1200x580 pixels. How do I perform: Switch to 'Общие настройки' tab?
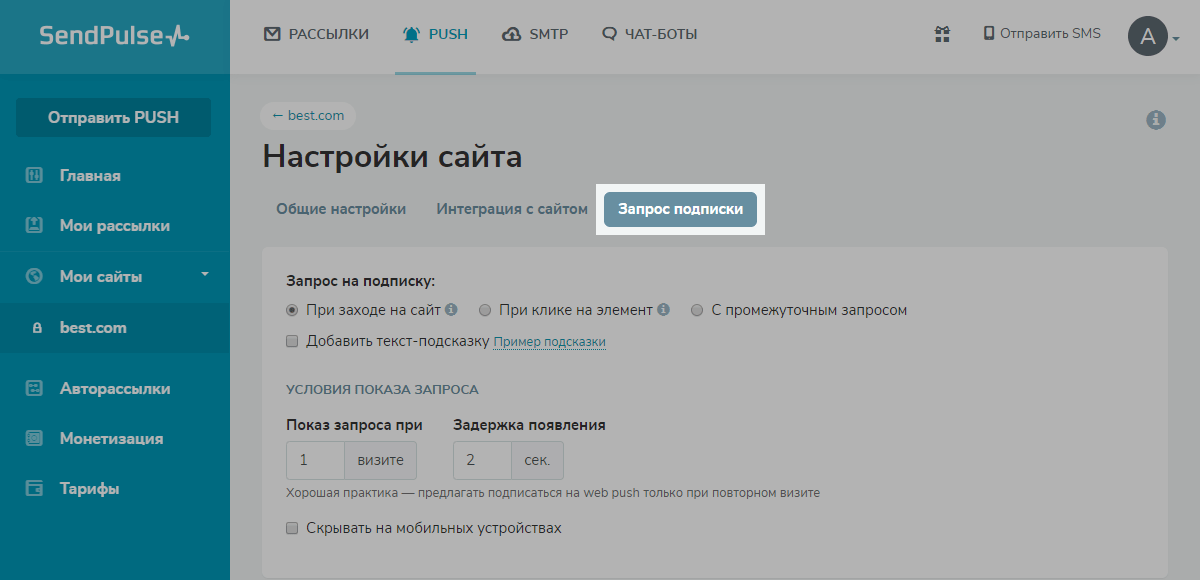tap(341, 209)
